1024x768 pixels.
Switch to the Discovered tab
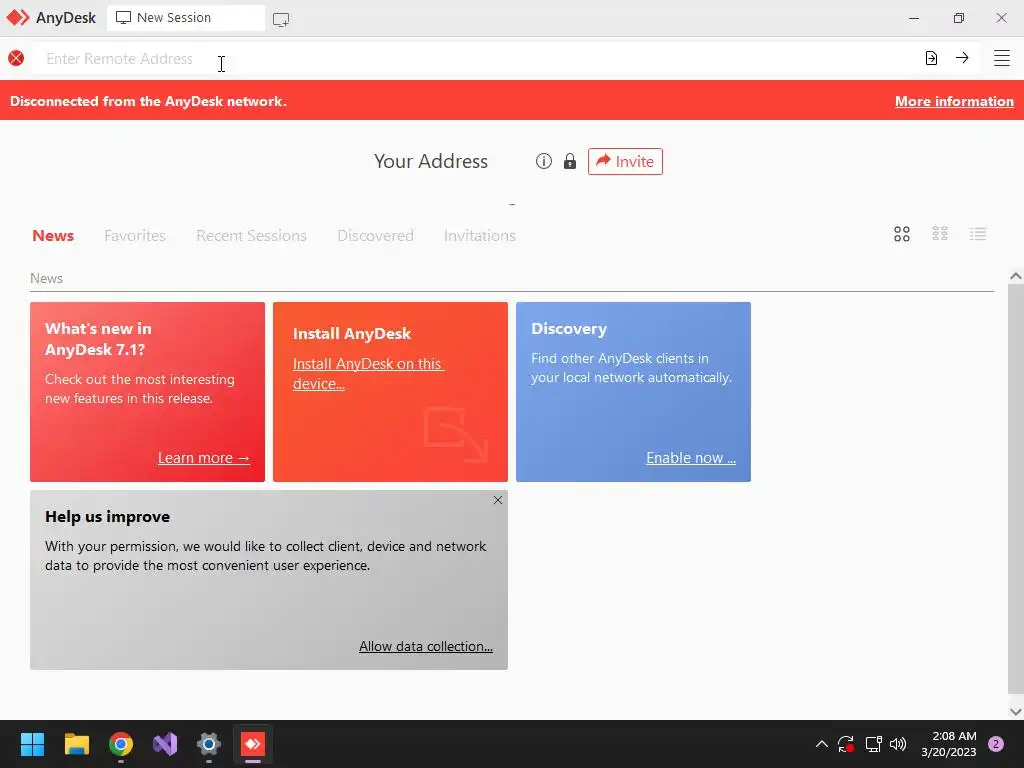pos(376,235)
